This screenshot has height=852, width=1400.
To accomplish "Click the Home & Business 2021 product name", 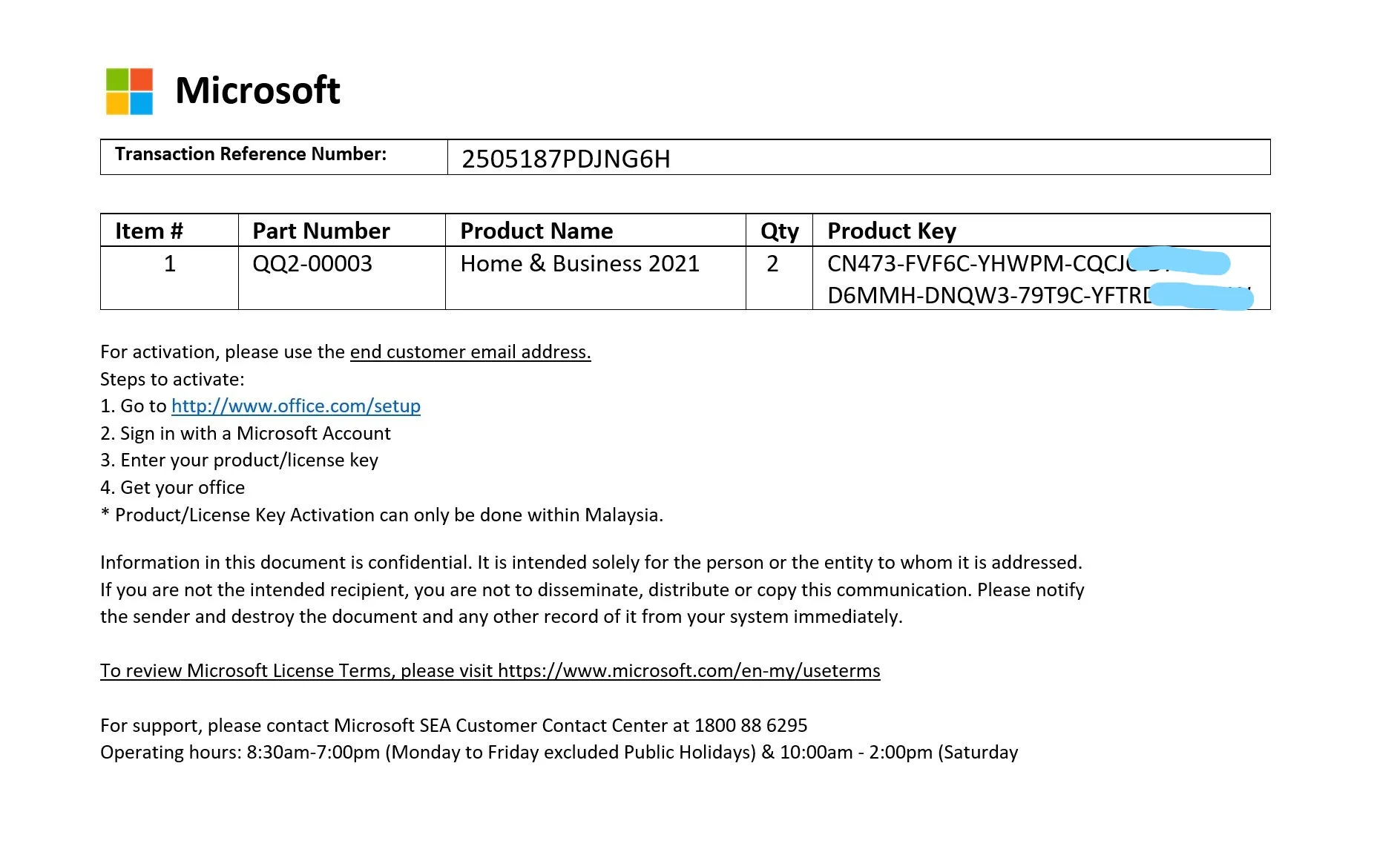I will (x=579, y=264).
